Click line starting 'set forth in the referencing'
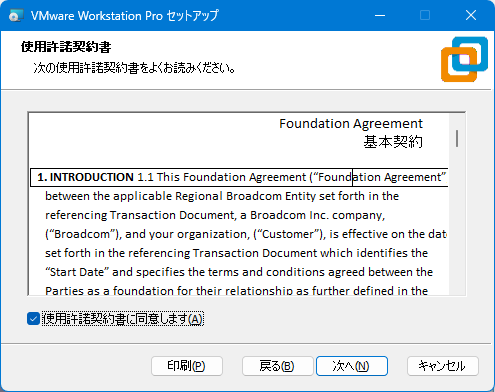This screenshot has width=495, height=392. click(236, 253)
